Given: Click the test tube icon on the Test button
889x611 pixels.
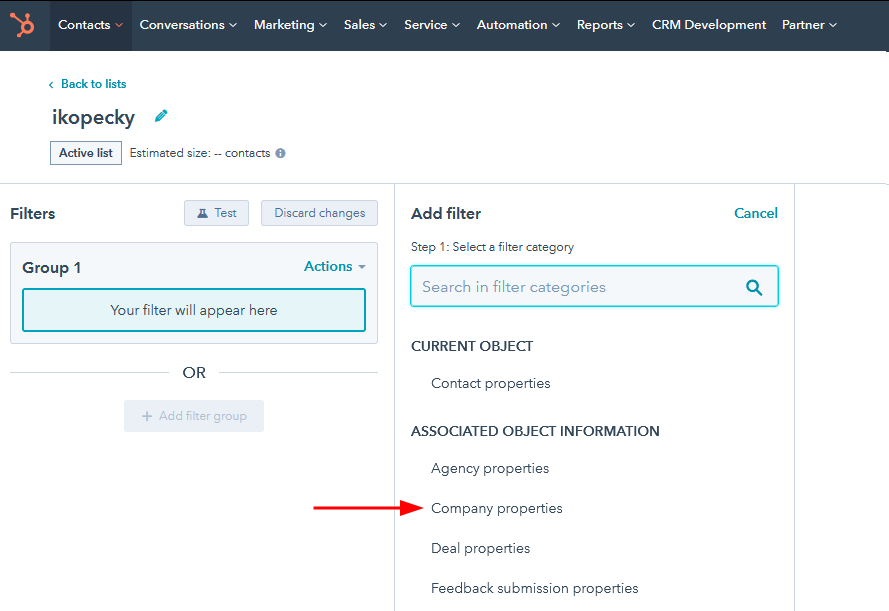Looking at the screenshot, I should click(x=201, y=213).
